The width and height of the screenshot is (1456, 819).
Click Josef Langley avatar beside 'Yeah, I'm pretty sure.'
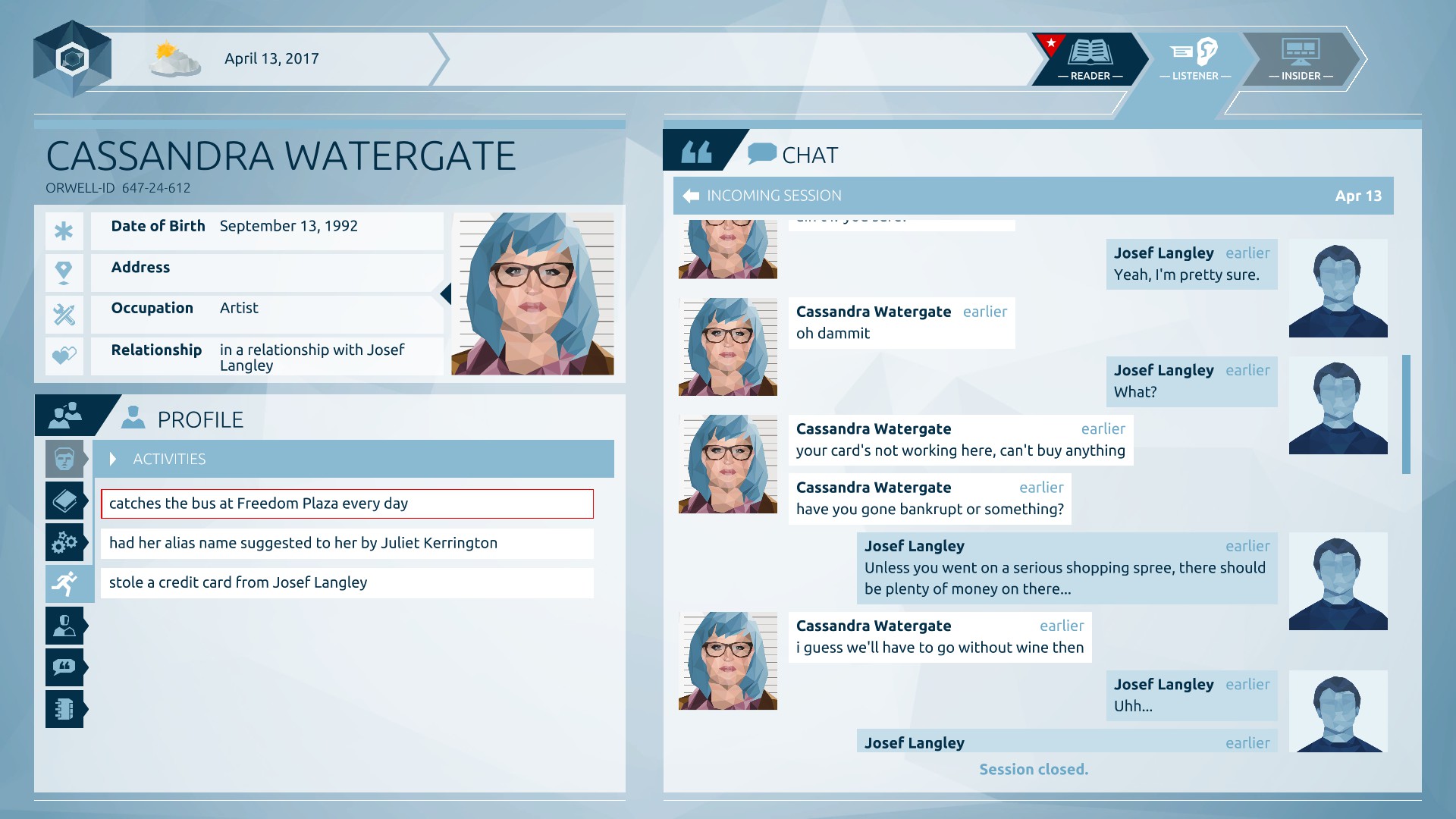tap(1338, 288)
